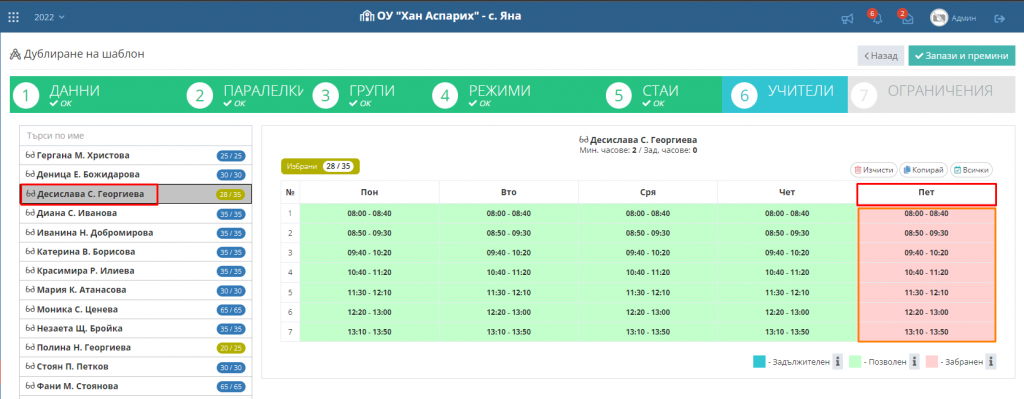Click info icon next to Задължителен
Image resolution: width=1024 pixels, height=399 pixels.
(837, 361)
